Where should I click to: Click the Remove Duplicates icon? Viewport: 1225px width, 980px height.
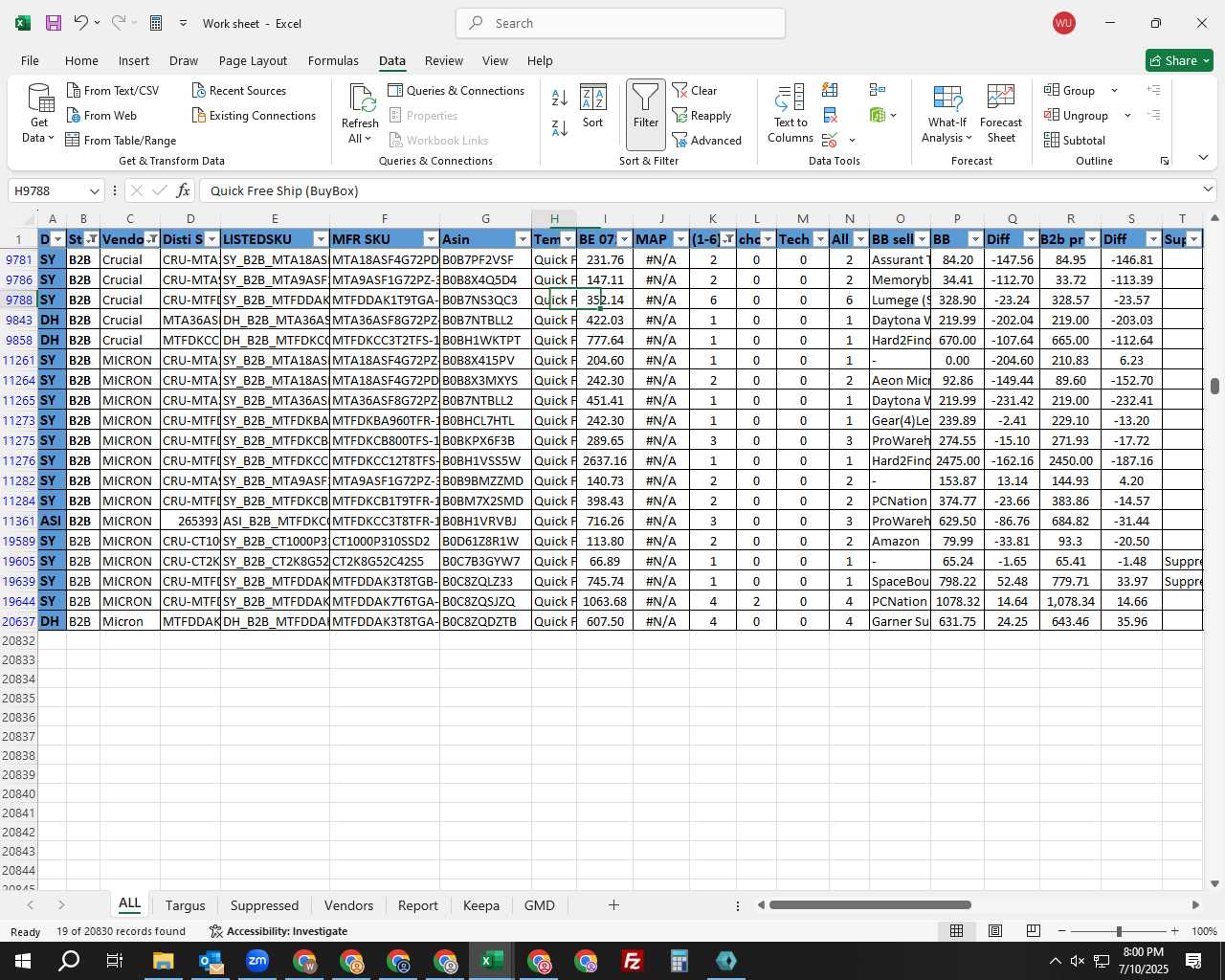[830, 115]
